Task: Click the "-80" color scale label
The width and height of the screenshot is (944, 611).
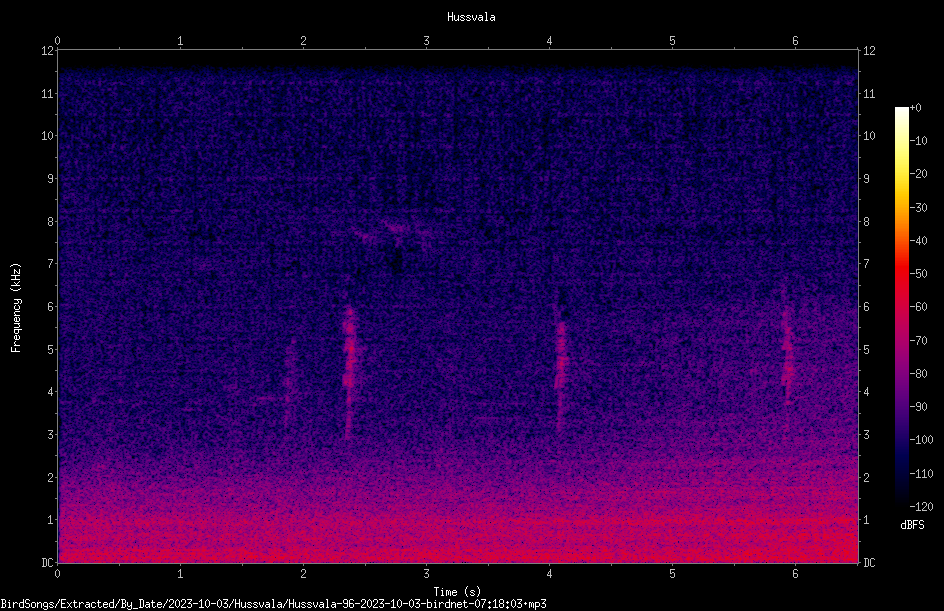Action: coord(918,374)
